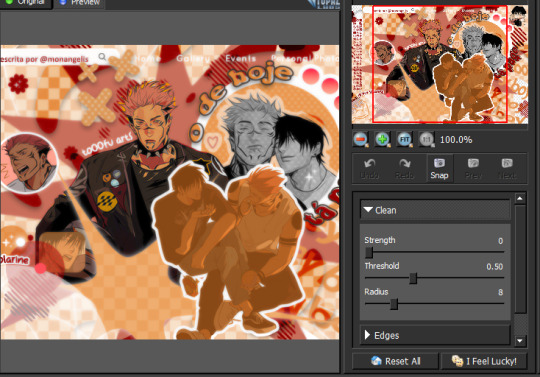Click the navigator thumbnail preview
Viewport: 540px width, 377px height.
(439, 64)
